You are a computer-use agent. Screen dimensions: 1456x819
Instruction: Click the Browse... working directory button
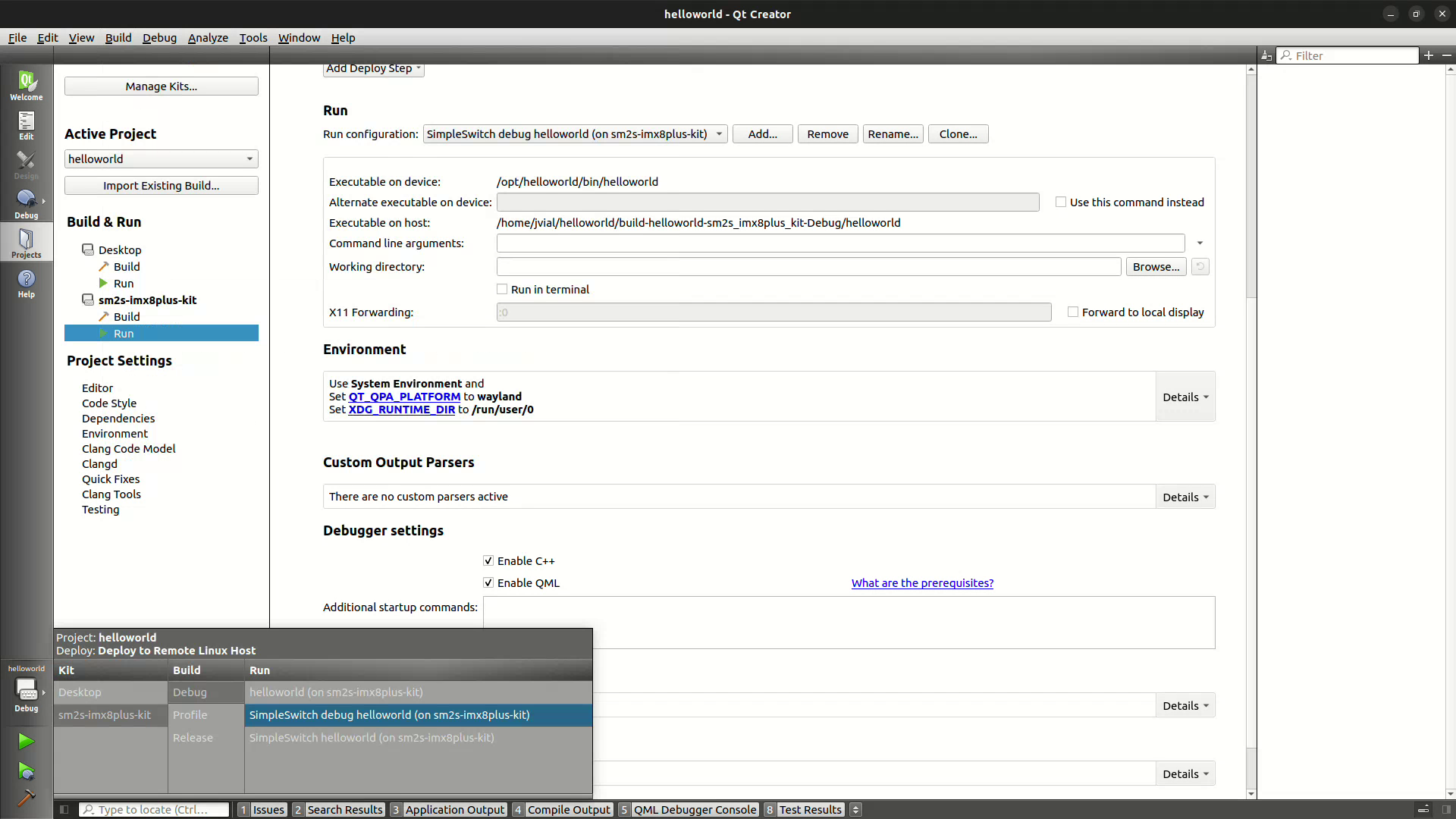pos(1156,267)
